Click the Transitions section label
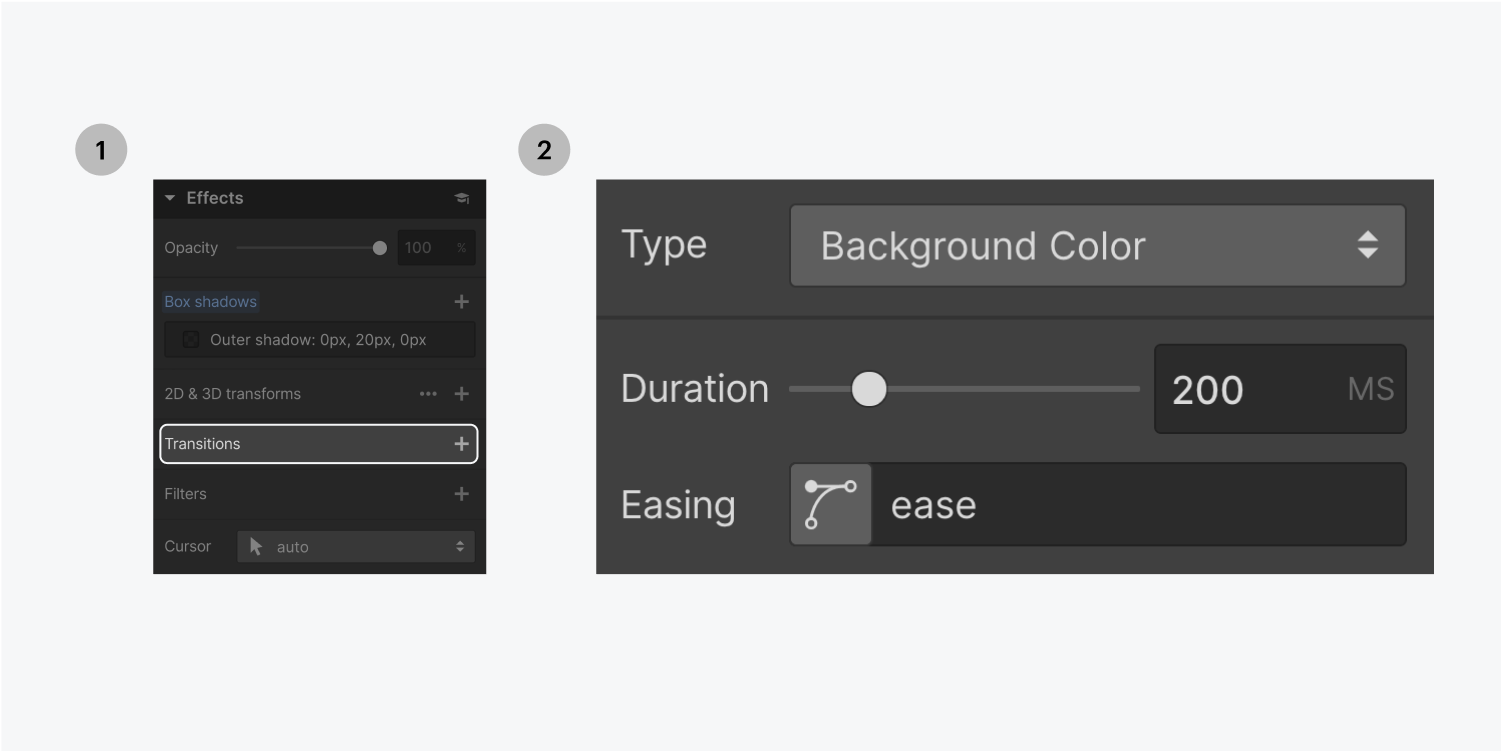1501x751 pixels. click(202, 443)
